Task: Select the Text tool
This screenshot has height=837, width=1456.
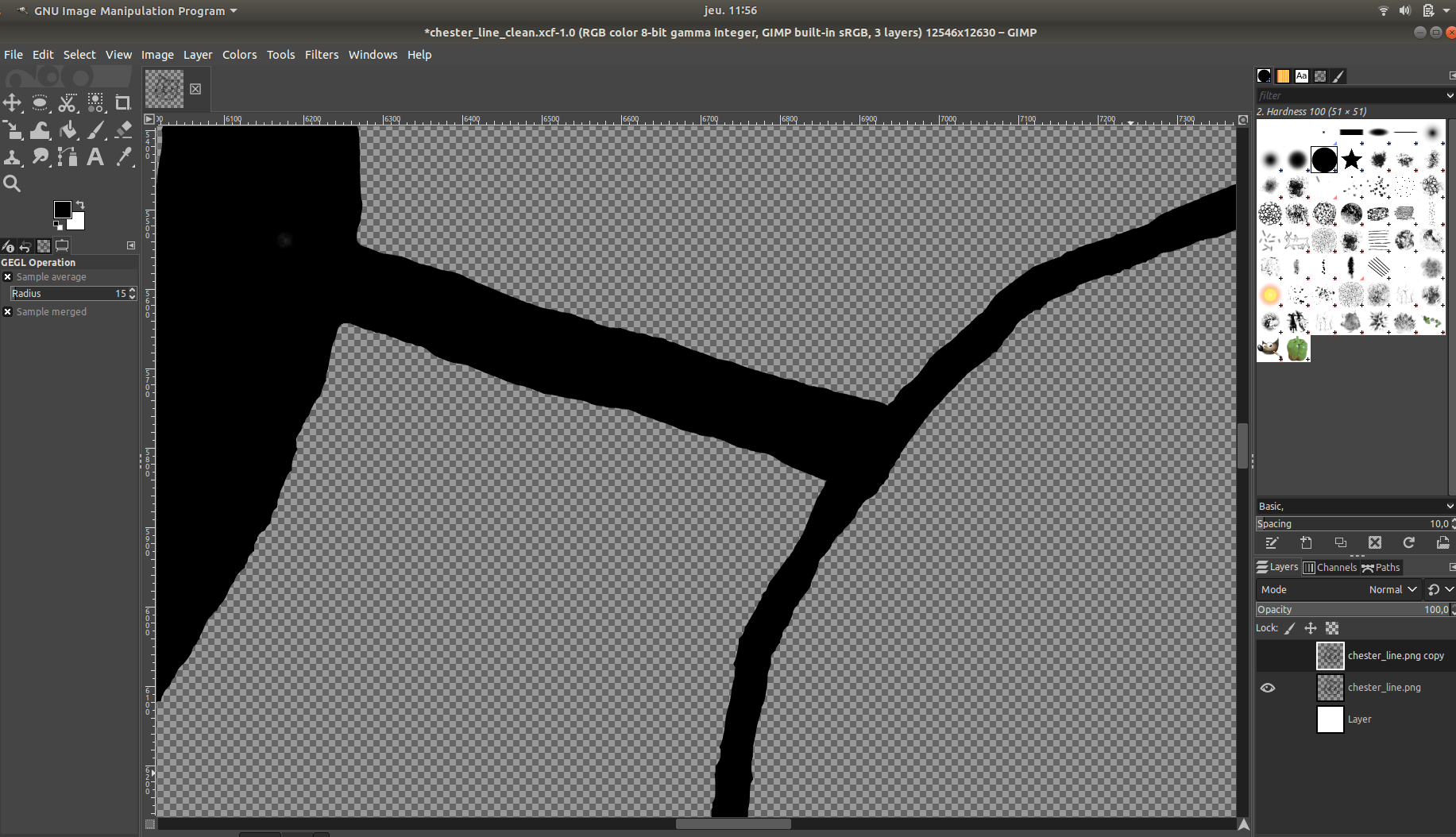Action: pyautogui.click(x=95, y=156)
